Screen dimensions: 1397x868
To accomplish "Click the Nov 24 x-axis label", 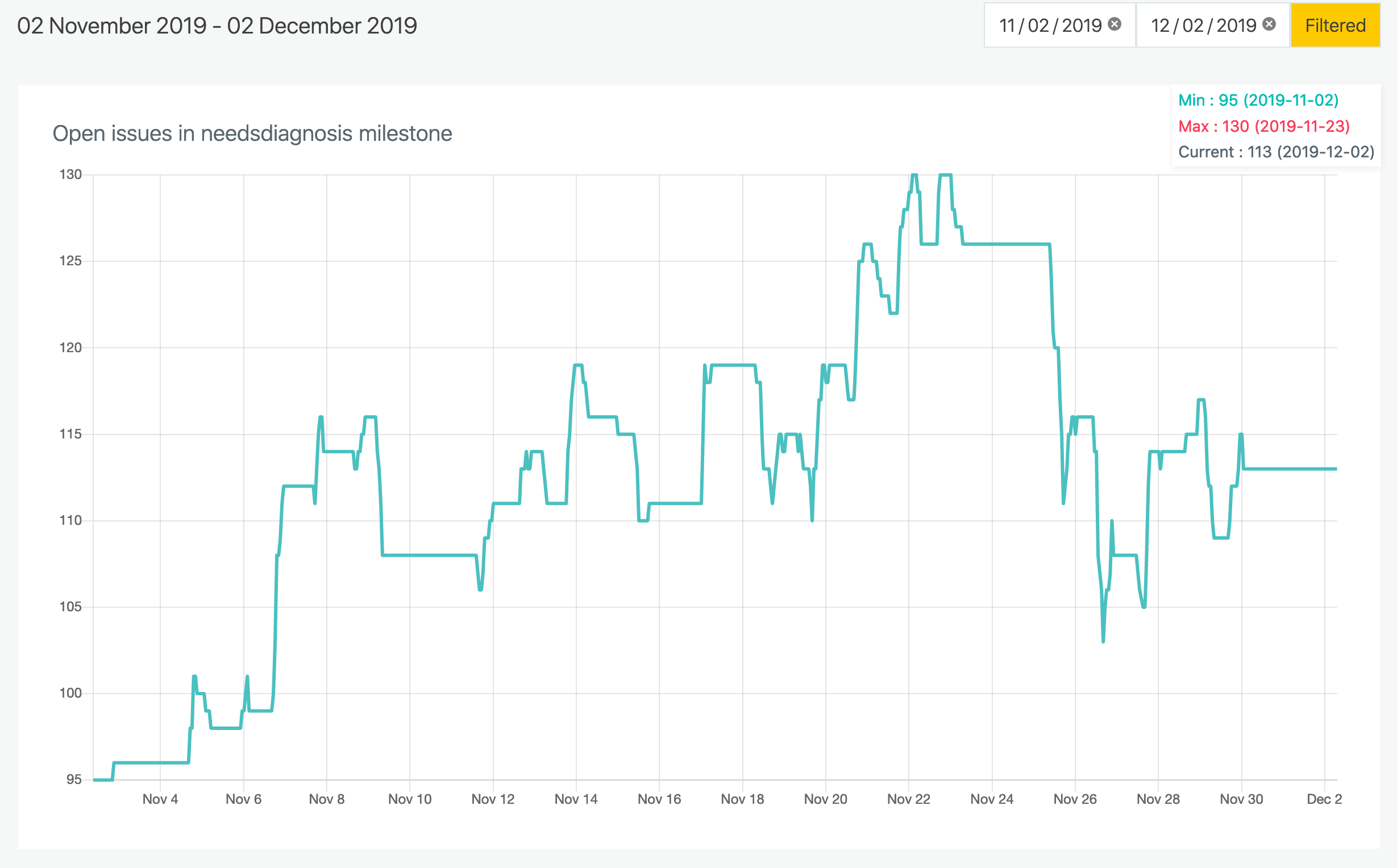I will coord(992,799).
